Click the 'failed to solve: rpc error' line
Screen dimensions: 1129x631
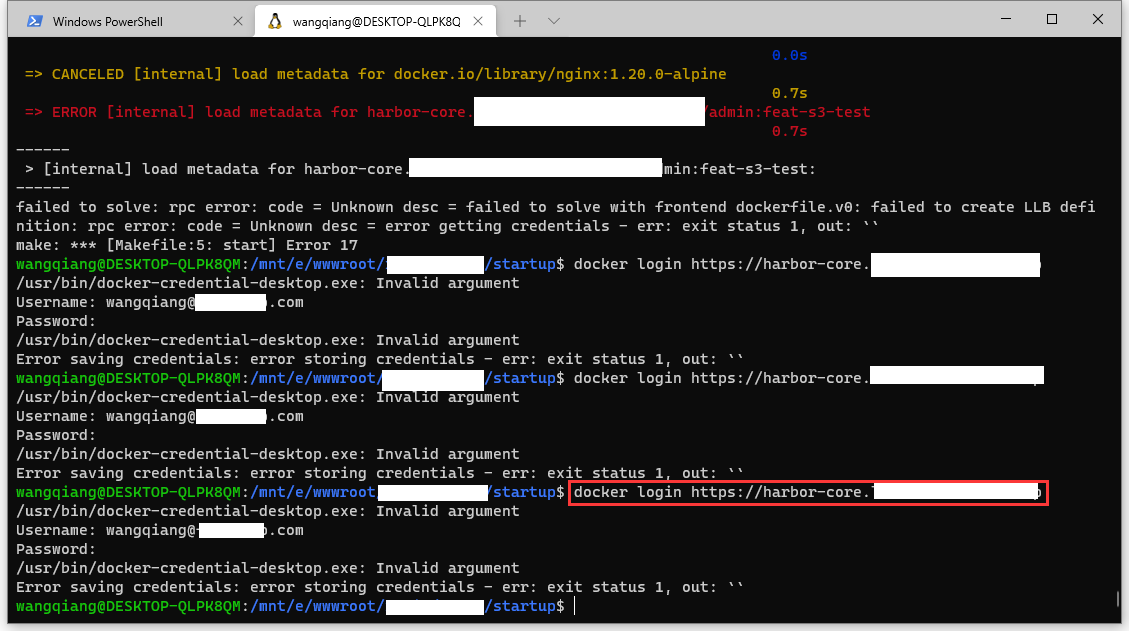coord(555,207)
